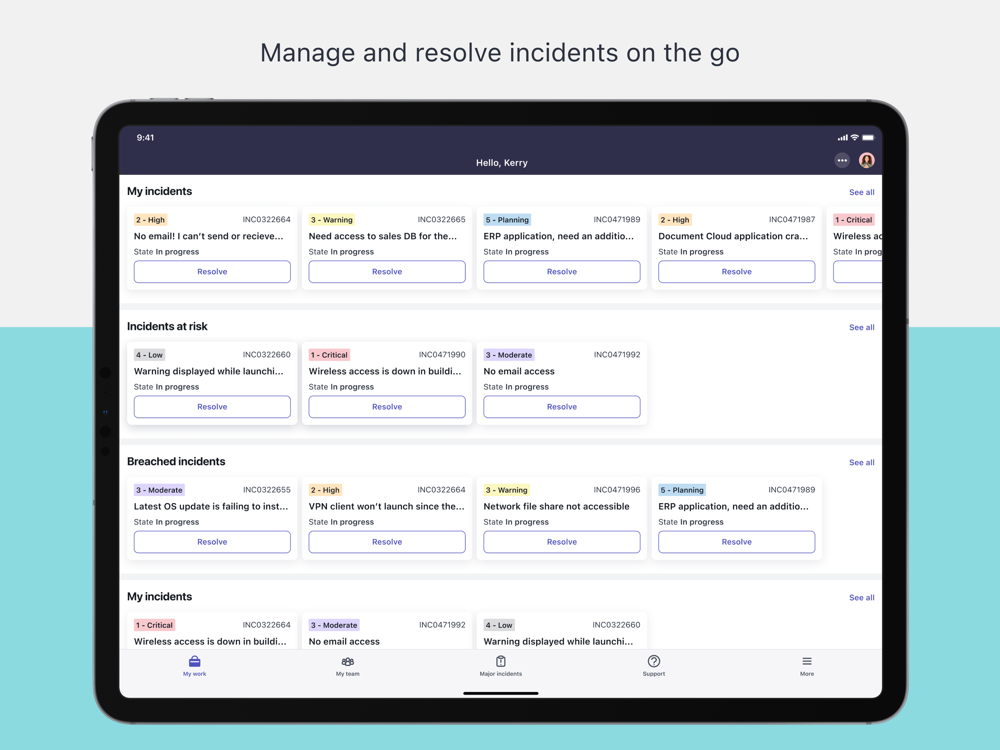See all Breached incidents
Image resolution: width=1000 pixels, height=750 pixels.
[862, 462]
